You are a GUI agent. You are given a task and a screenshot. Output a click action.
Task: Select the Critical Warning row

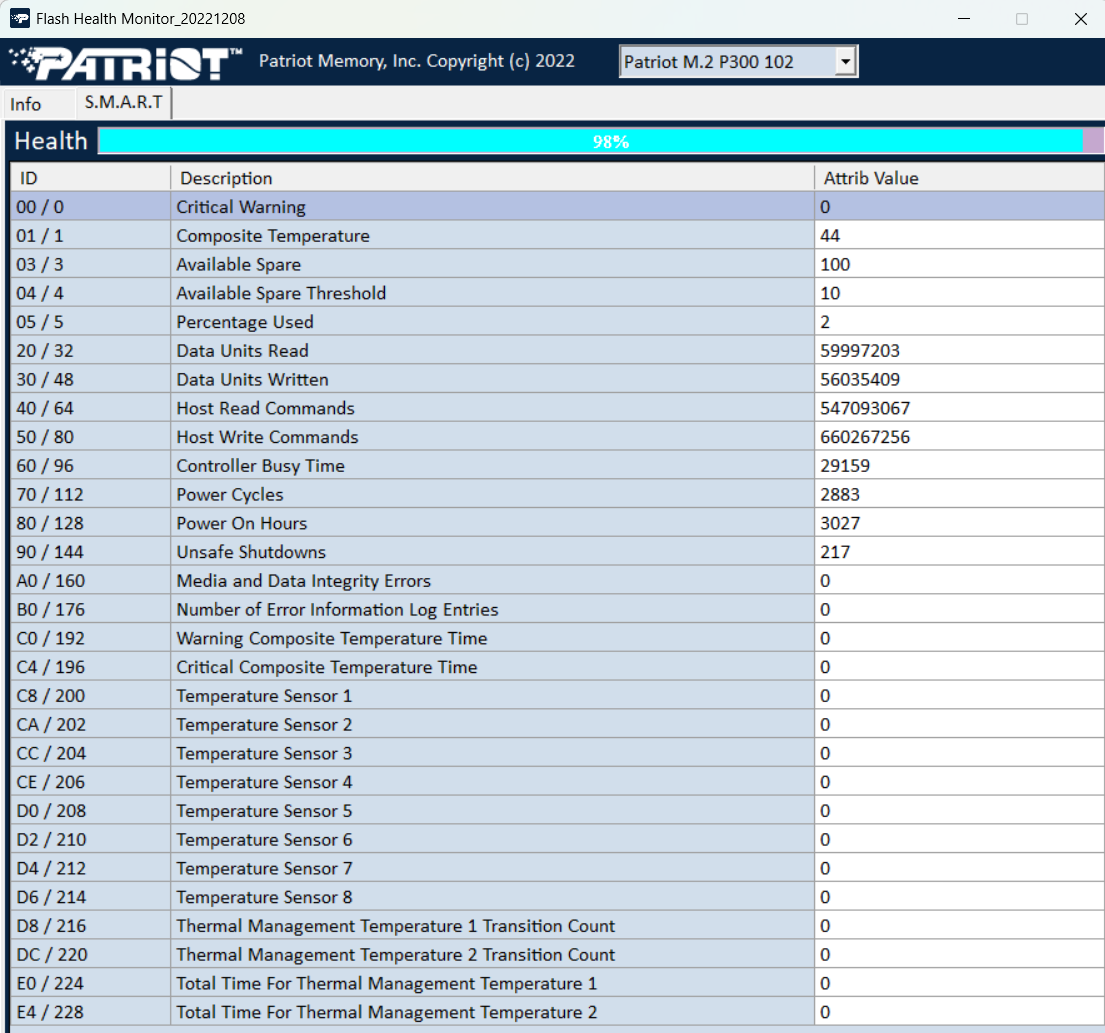pyautogui.click(x=557, y=207)
